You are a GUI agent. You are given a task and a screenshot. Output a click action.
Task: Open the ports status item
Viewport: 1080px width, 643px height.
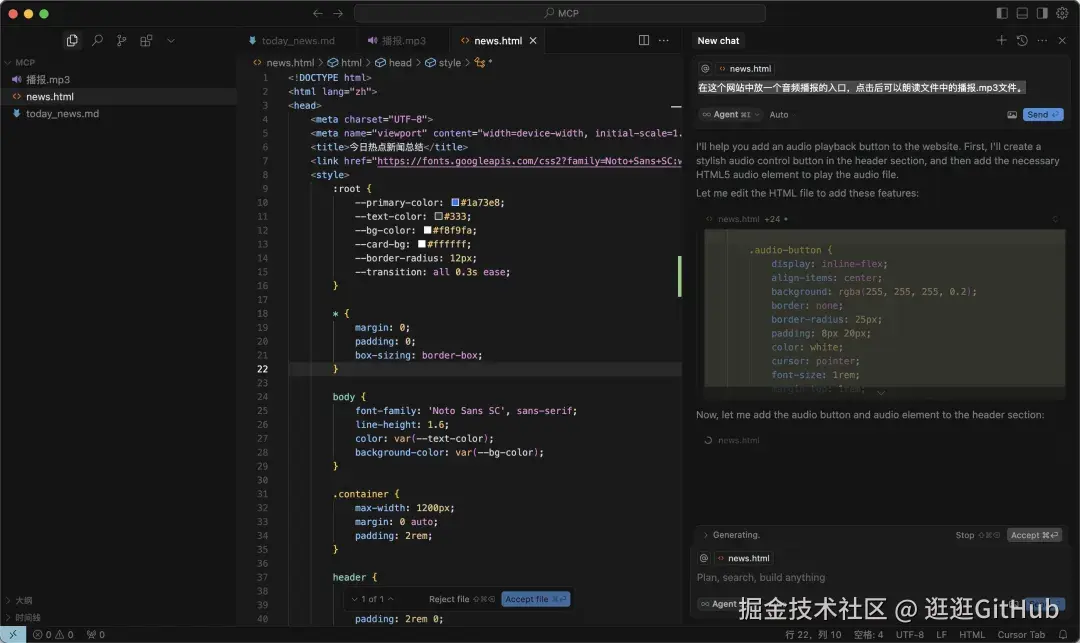click(x=96, y=635)
